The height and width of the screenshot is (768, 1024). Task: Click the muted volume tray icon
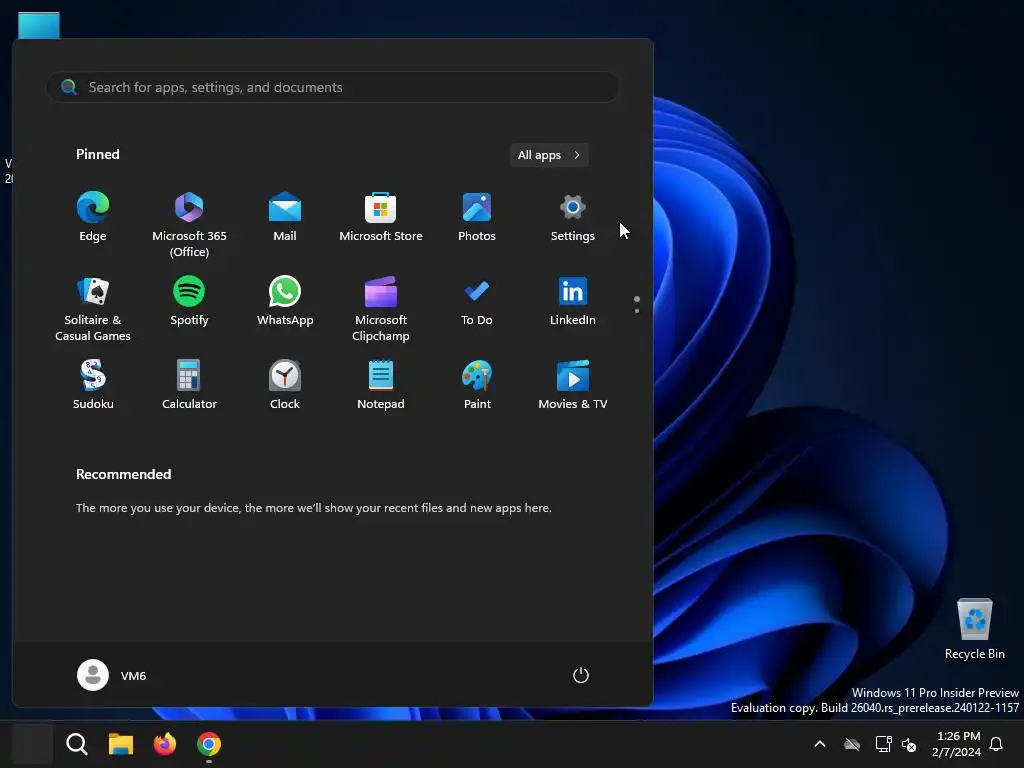(908, 744)
